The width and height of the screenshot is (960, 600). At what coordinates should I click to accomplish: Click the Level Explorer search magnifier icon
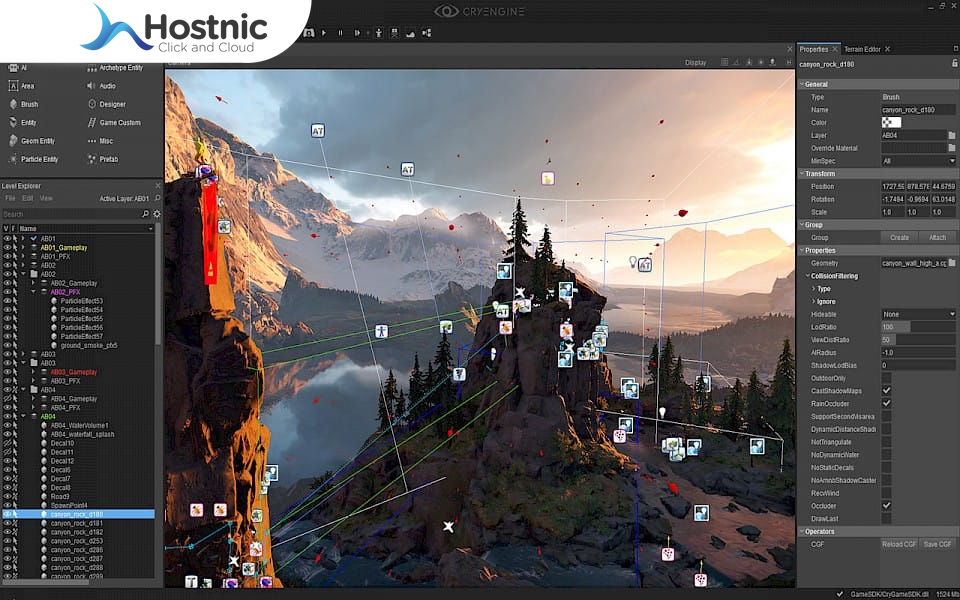coord(146,214)
